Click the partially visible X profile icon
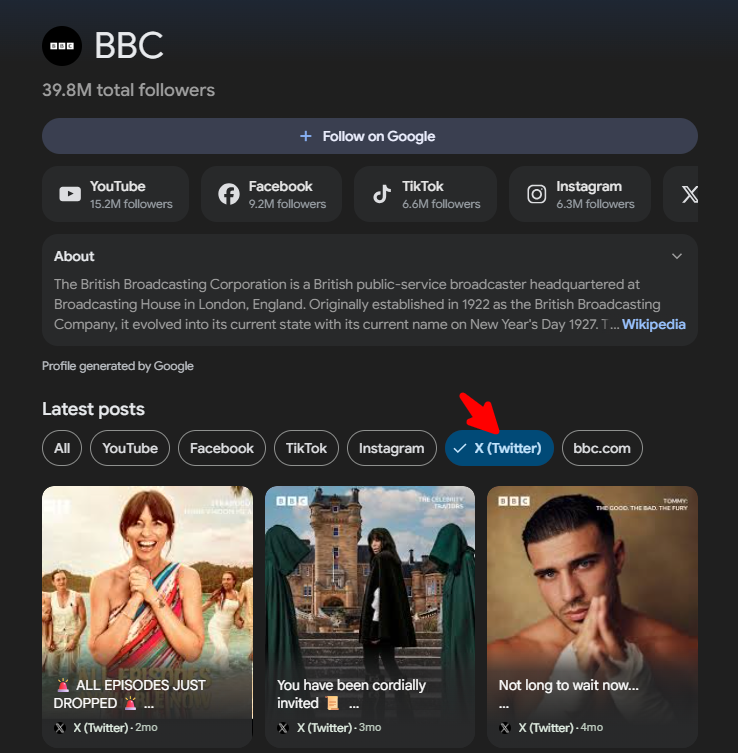 pyautogui.click(x=688, y=194)
